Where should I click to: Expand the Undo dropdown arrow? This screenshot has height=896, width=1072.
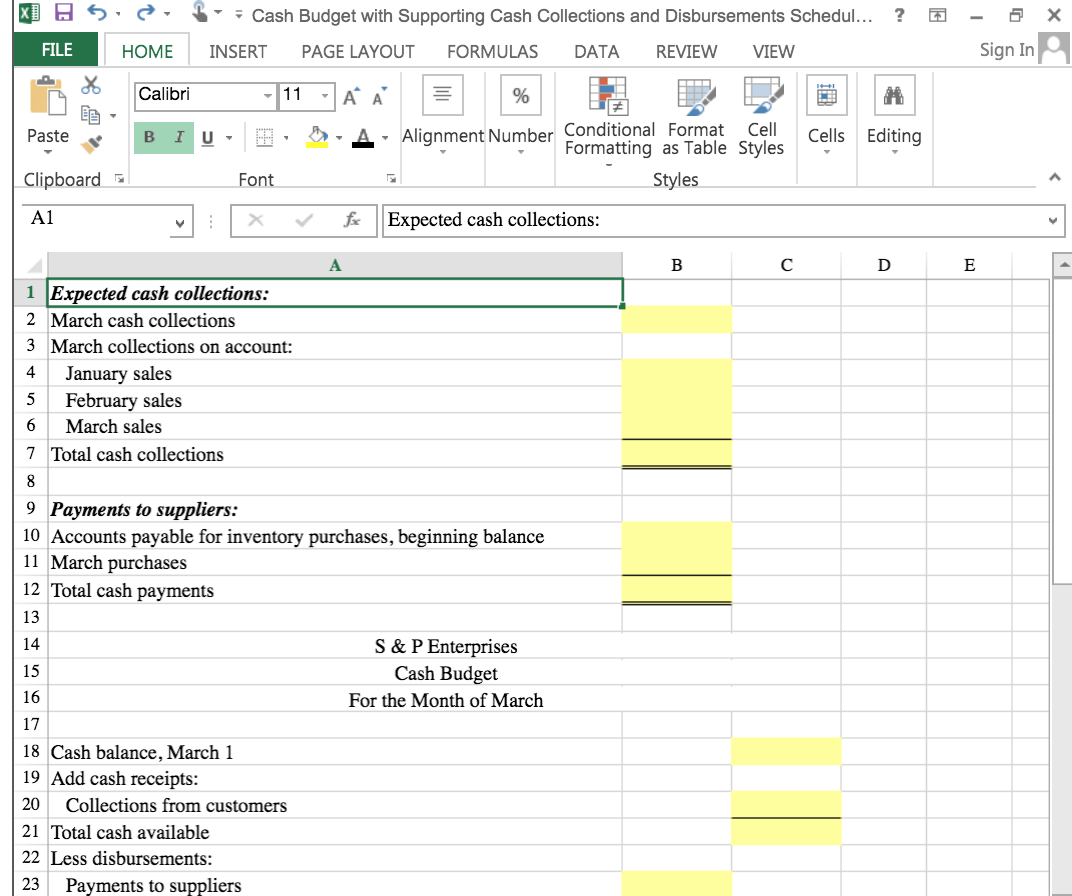click(118, 15)
